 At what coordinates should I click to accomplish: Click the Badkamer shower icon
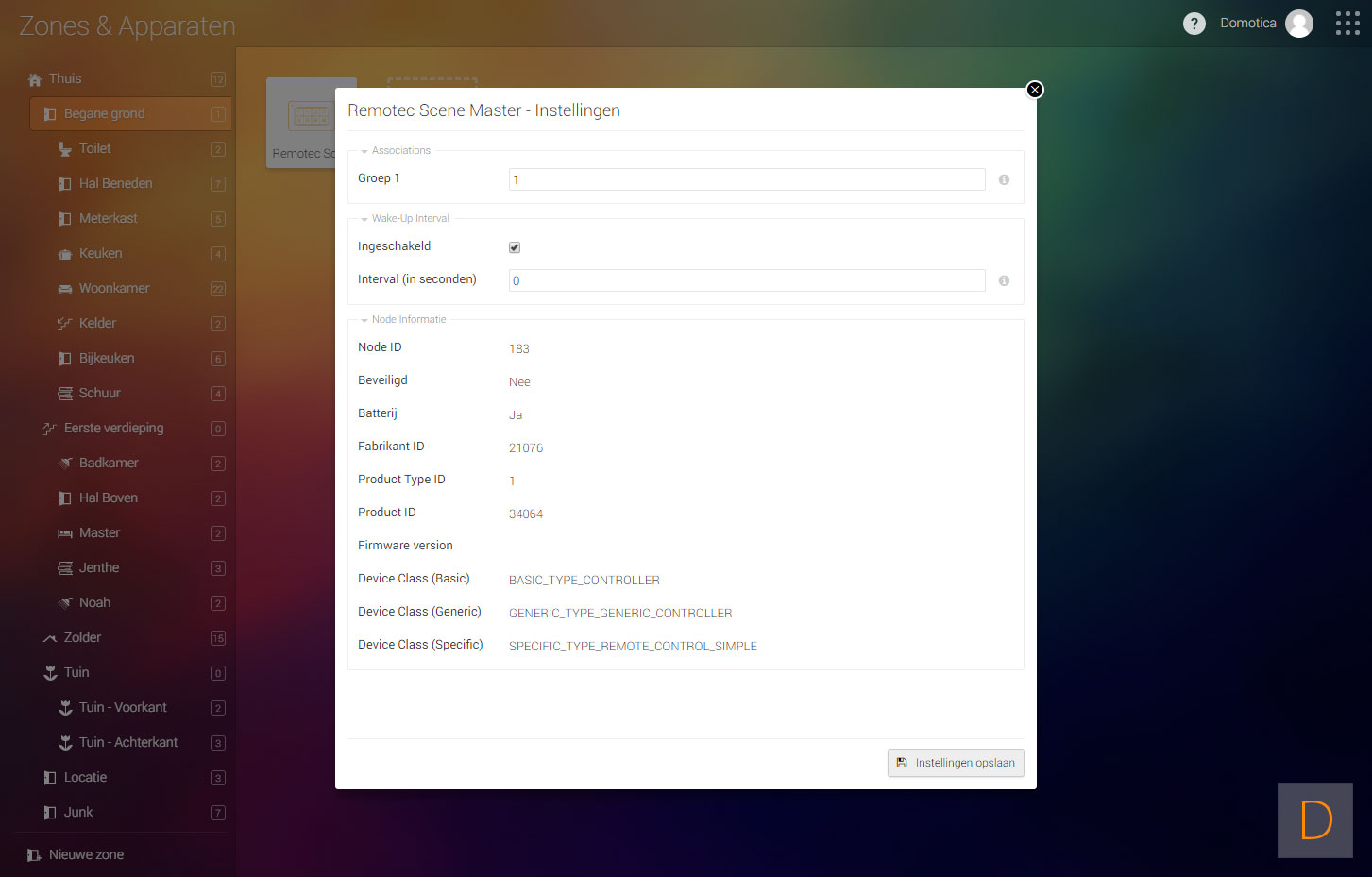tap(65, 464)
